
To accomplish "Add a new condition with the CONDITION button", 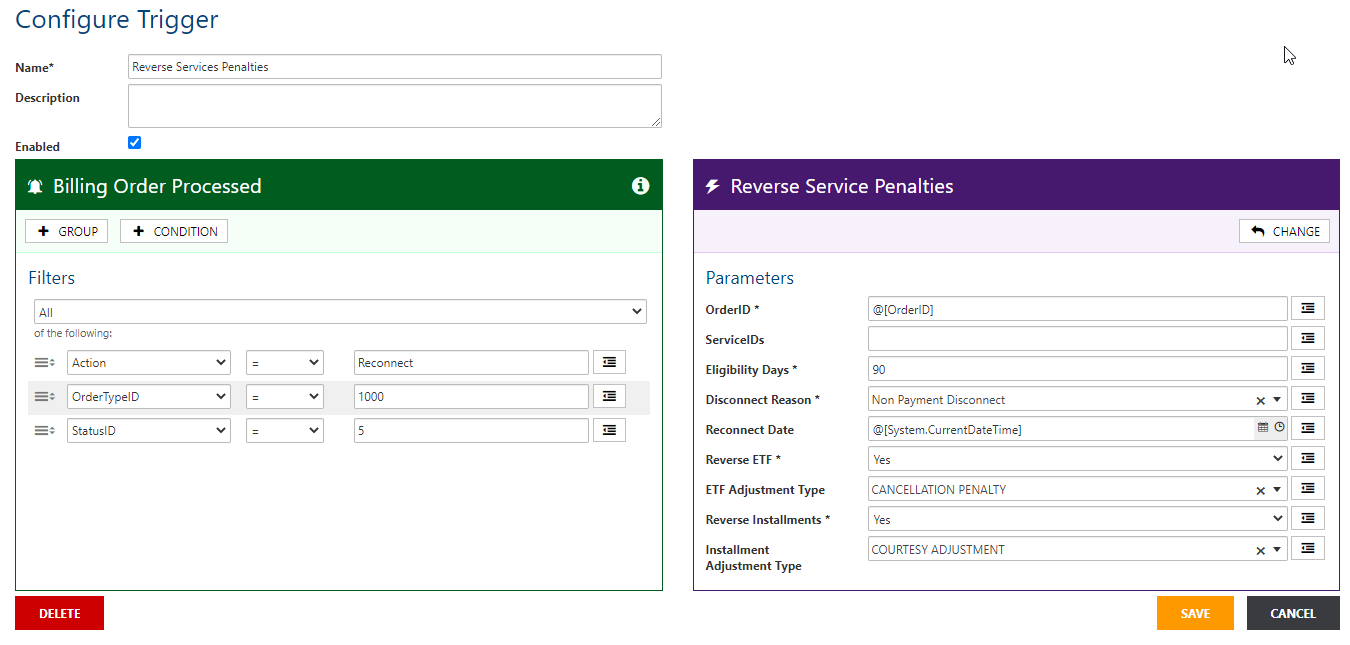I will pos(173,231).
